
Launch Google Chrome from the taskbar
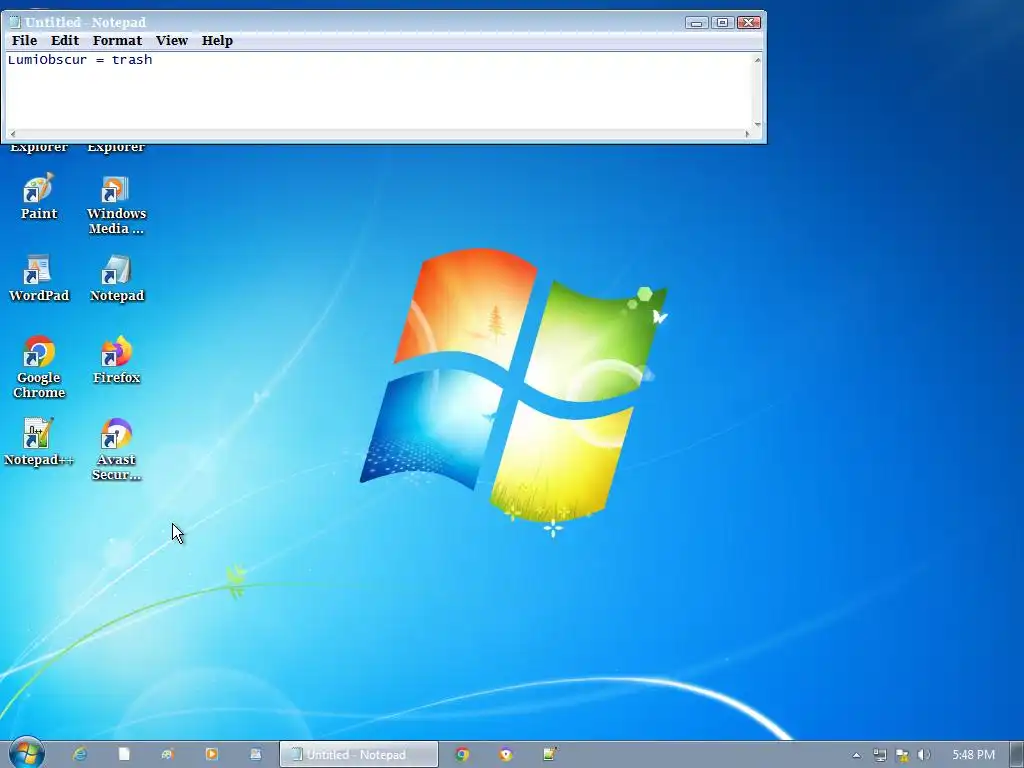click(462, 754)
